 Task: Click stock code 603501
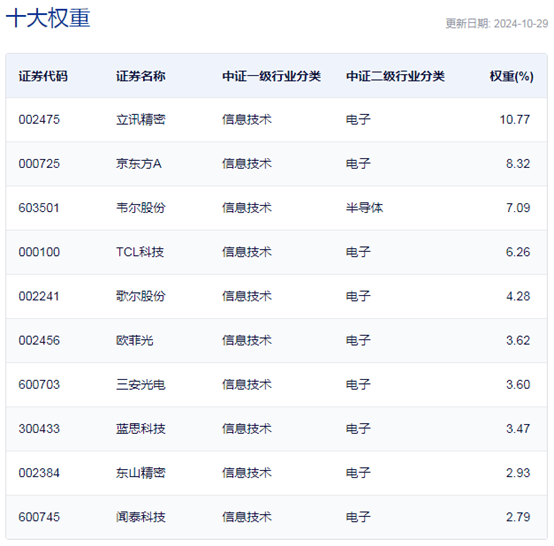[39, 208]
